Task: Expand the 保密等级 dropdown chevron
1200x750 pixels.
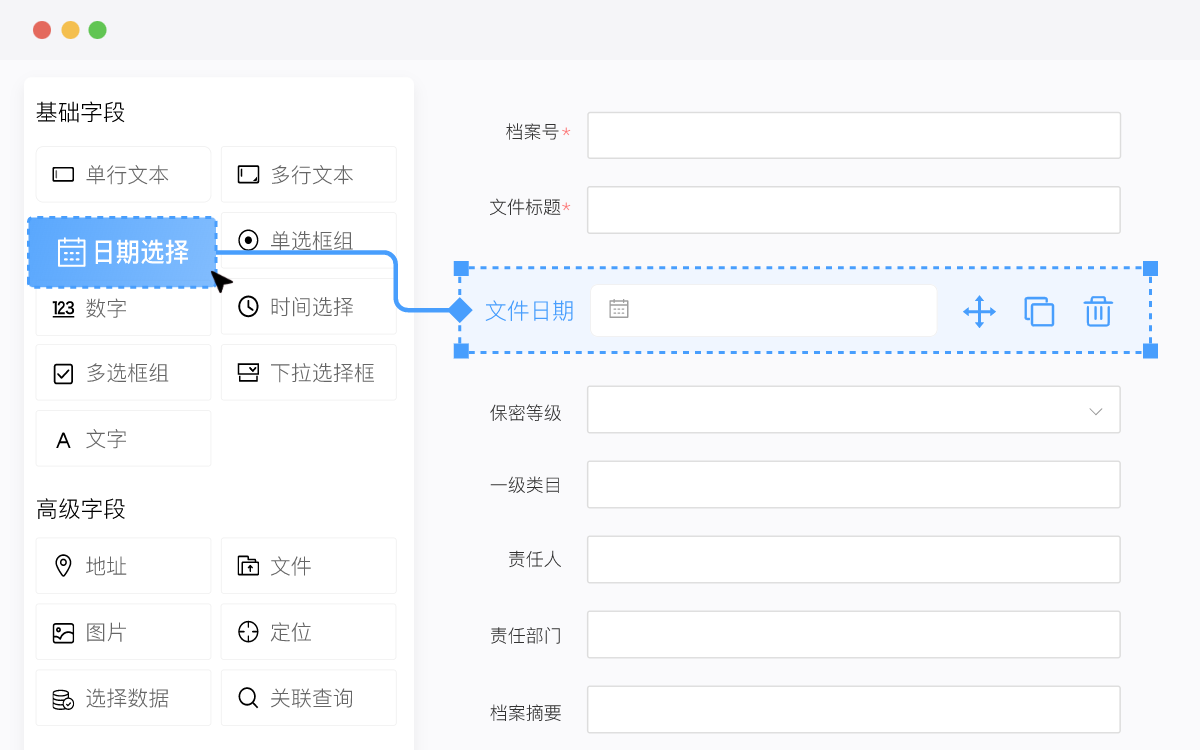Action: point(1096,411)
